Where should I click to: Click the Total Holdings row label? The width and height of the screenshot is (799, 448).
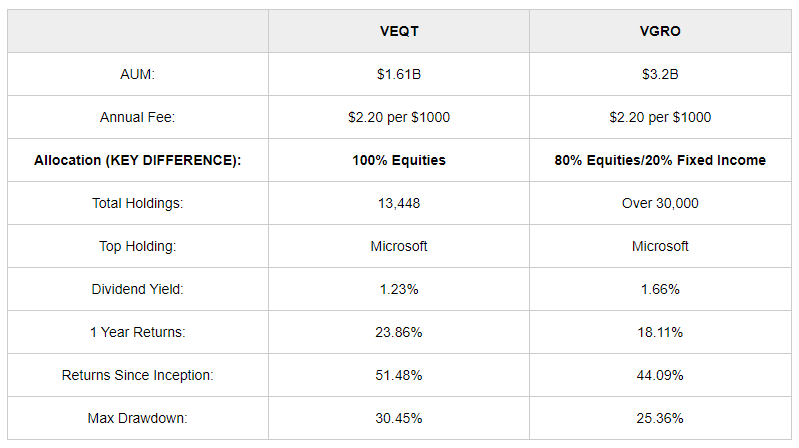coord(138,203)
